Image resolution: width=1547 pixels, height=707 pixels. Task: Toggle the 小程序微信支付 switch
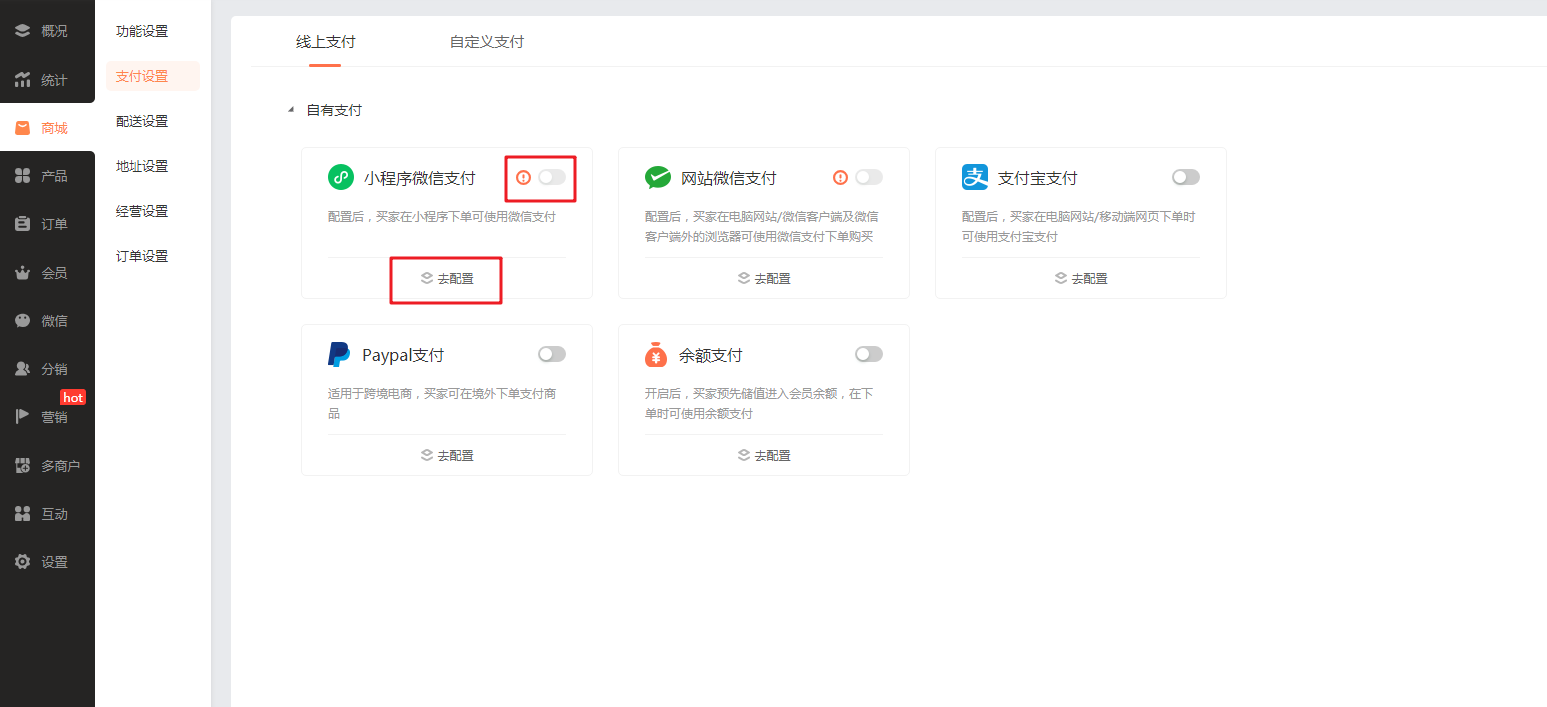552,177
